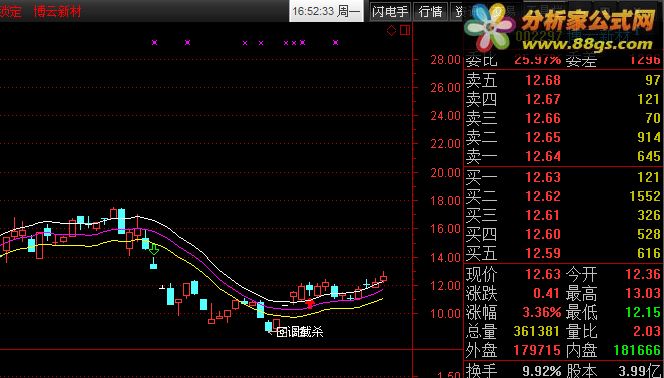Screen dimensions: 664x378
Task: Click the 回调截杀 signal label
Action: [300, 332]
